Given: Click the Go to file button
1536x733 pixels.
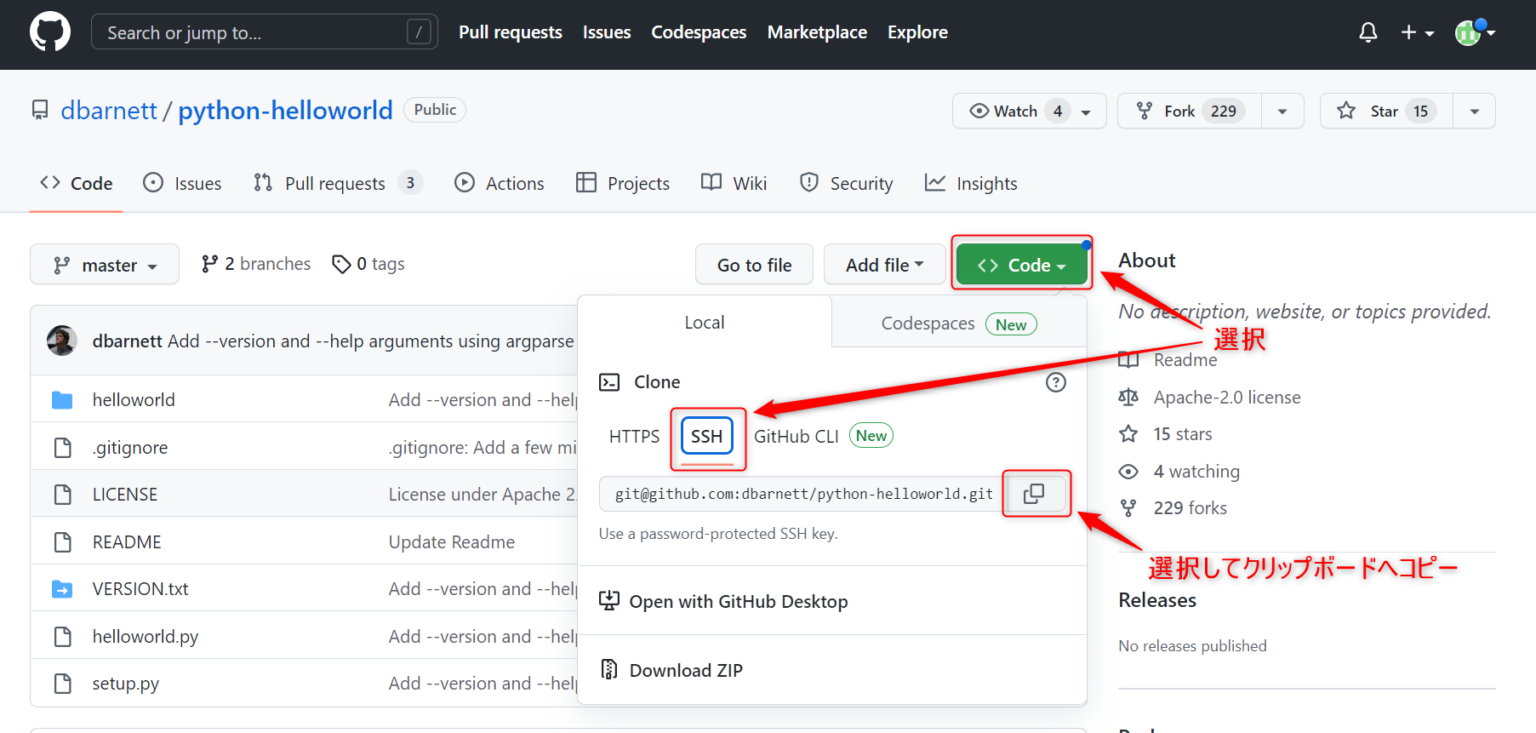Looking at the screenshot, I should pyautogui.click(x=754, y=265).
